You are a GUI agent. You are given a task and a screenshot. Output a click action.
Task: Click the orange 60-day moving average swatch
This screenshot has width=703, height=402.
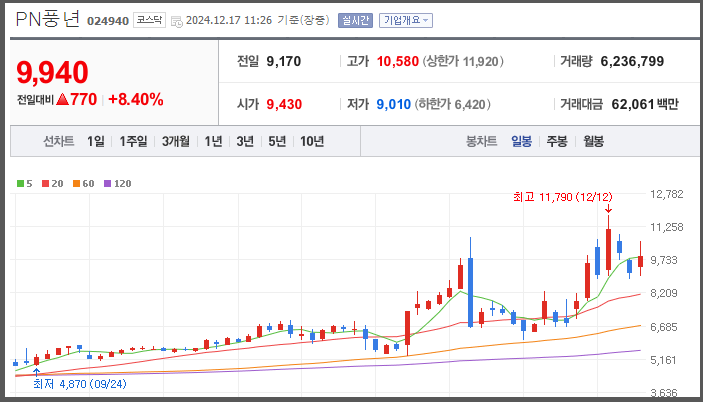(x=76, y=183)
